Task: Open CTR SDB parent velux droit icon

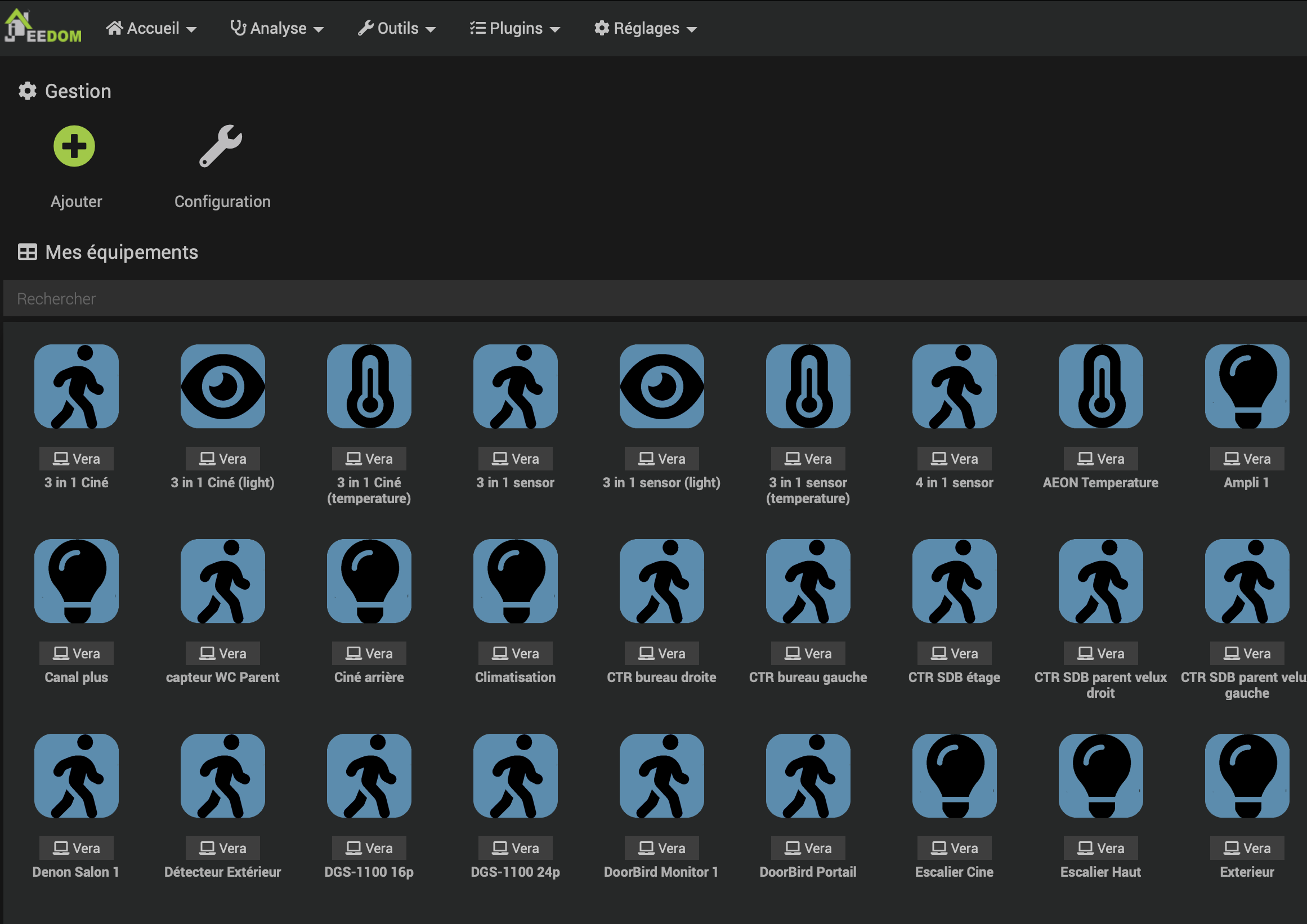Action: pos(1100,581)
